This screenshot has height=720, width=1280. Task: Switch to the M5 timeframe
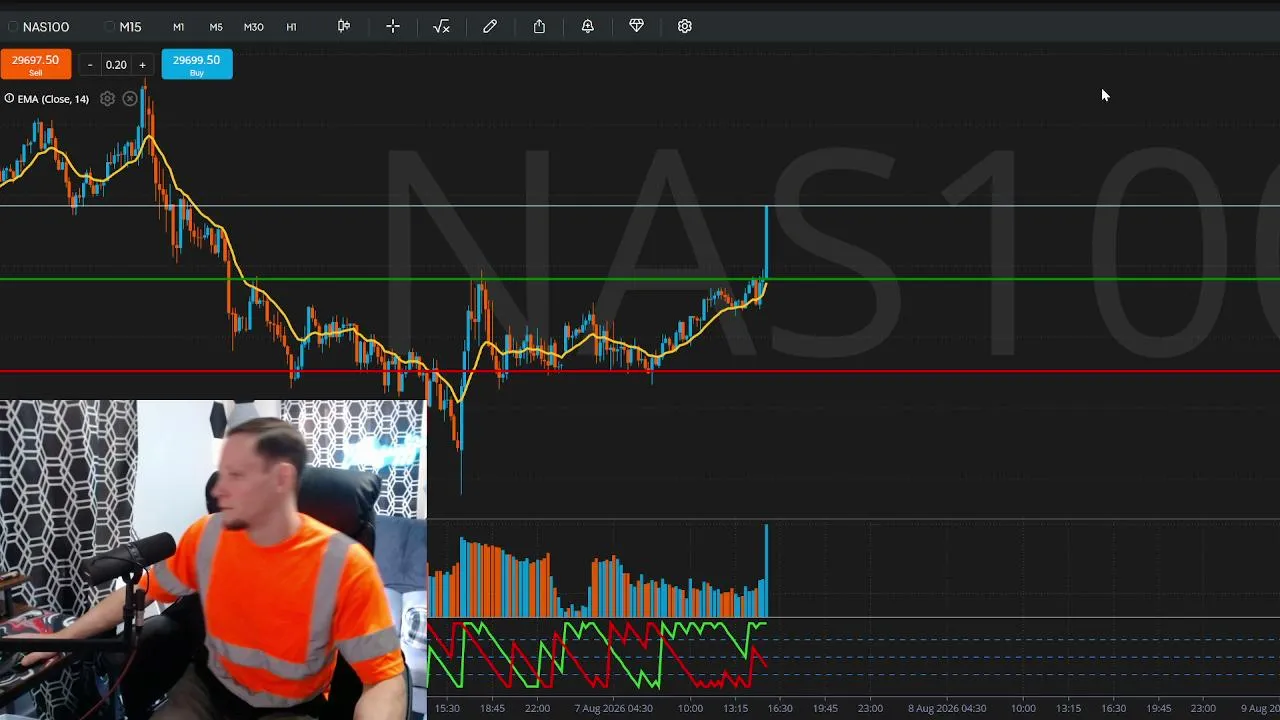point(216,27)
